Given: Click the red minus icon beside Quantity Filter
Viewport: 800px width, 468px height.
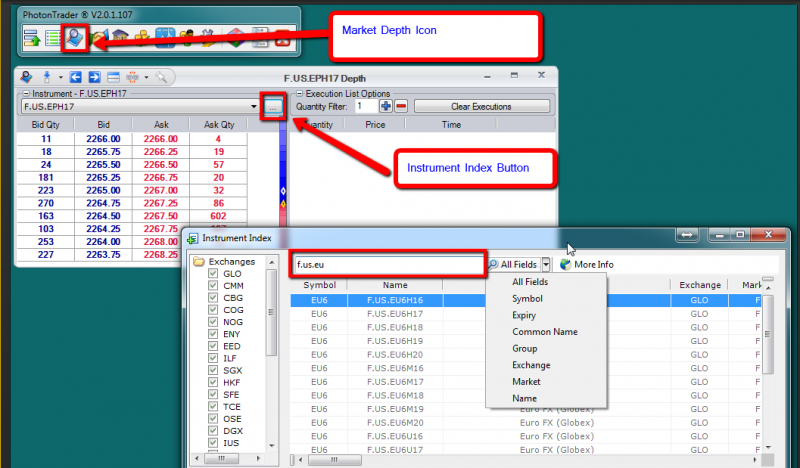Looking at the screenshot, I should pyautogui.click(x=402, y=106).
